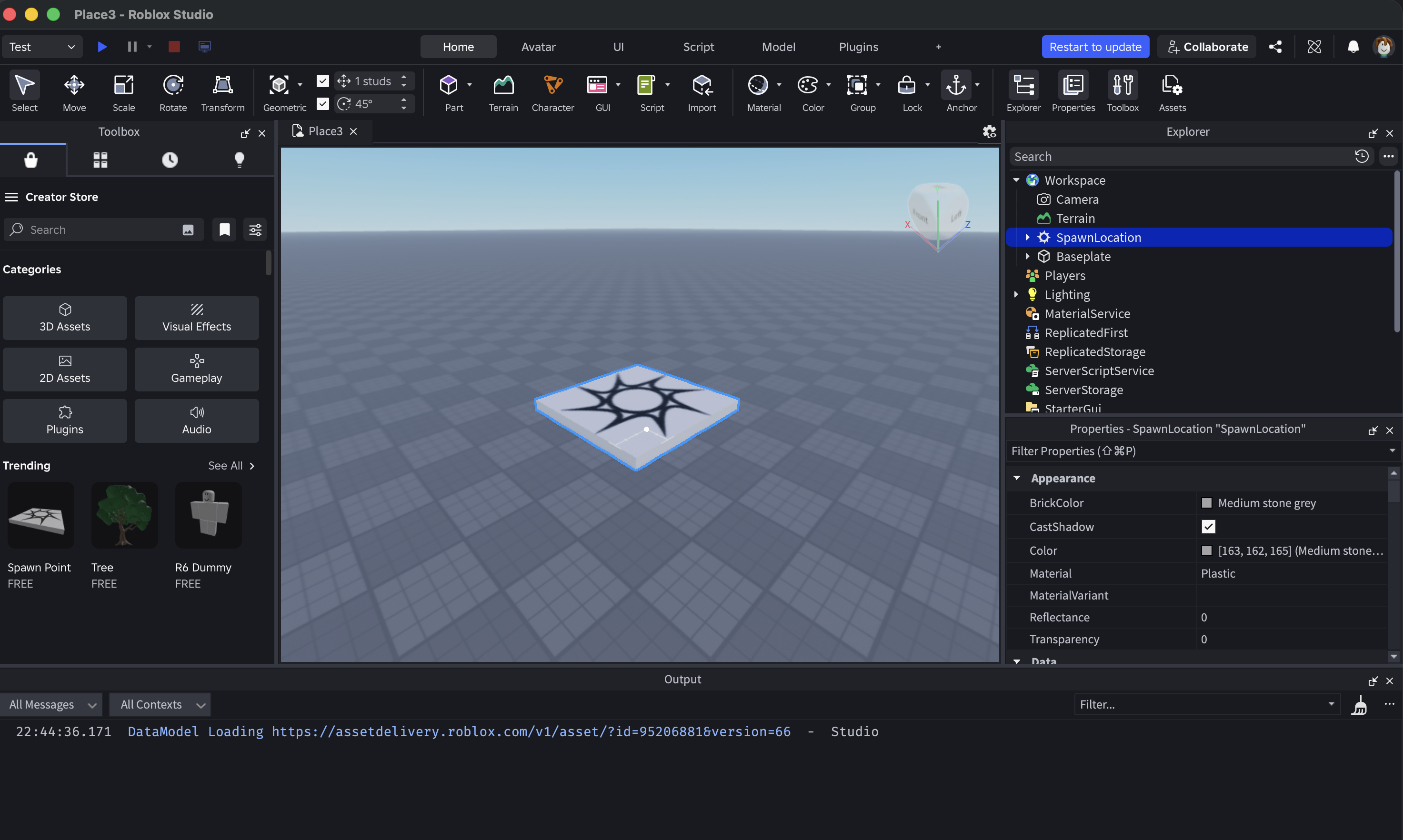Image resolution: width=1403 pixels, height=840 pixels.
Task: Open the All Contexts dropdown
Action: pos(160,705)
